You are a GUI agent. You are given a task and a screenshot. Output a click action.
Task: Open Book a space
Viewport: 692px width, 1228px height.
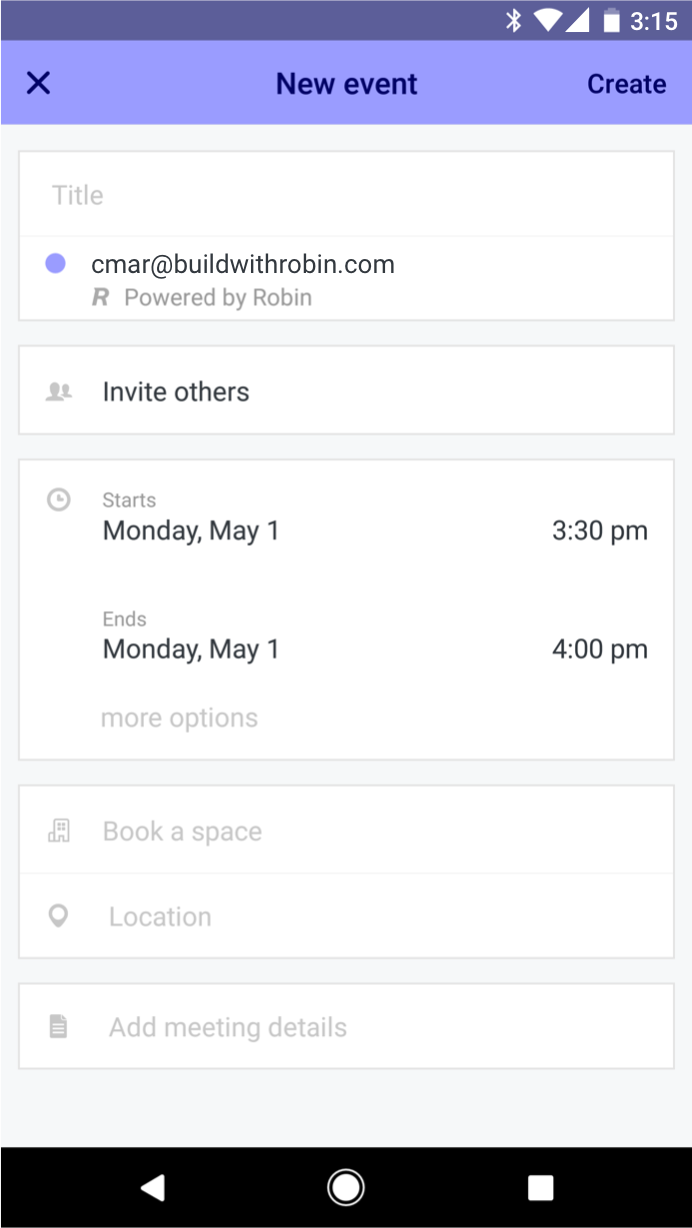pos(183,832)
